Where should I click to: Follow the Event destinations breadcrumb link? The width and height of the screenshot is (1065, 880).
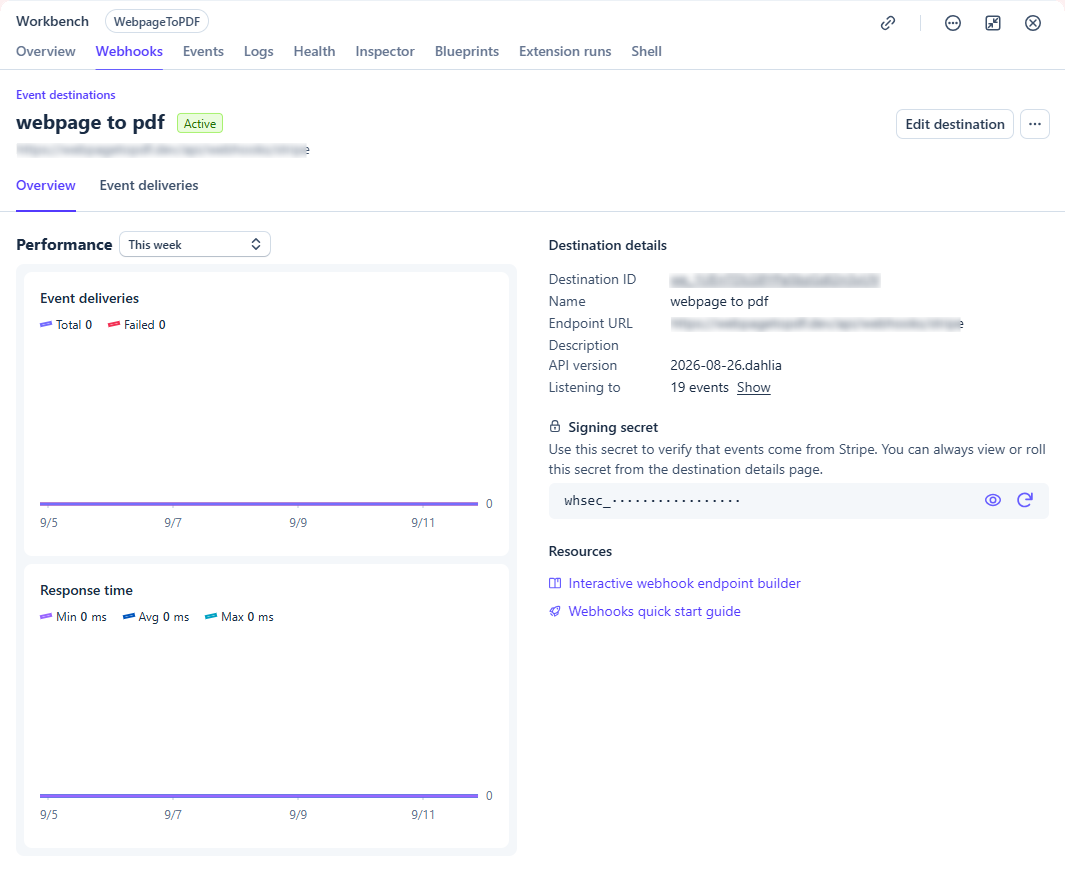pyautogui.click(x=66, y=95)
